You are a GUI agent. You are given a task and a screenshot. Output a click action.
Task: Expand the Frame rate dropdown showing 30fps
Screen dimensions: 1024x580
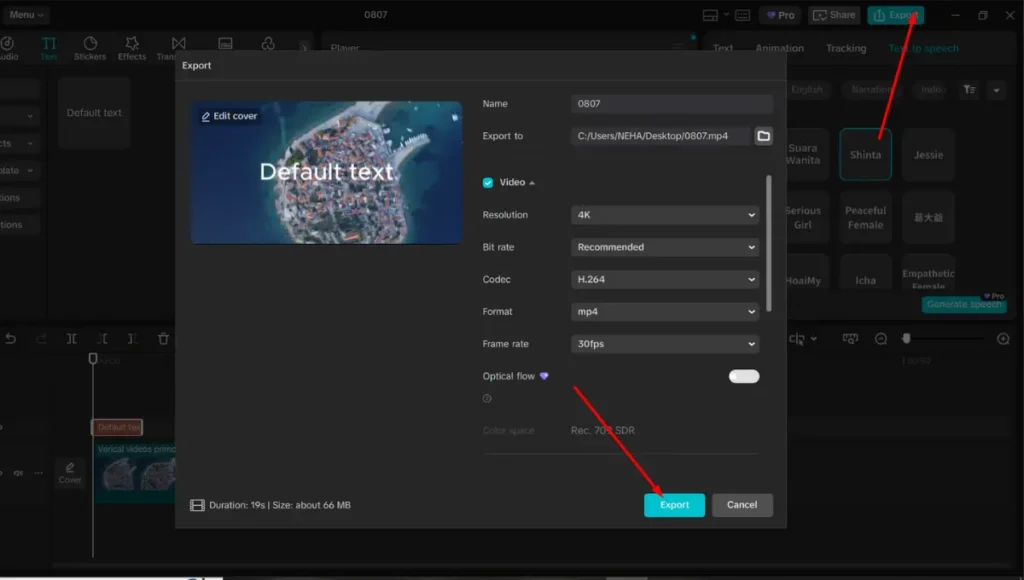coord(665,344)
